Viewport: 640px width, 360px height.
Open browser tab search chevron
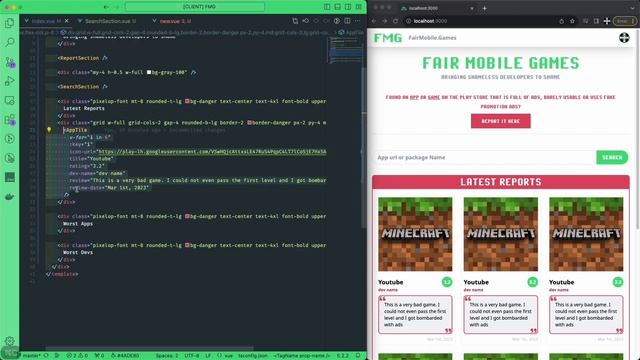pyautogui.click(x=632, y=7)
